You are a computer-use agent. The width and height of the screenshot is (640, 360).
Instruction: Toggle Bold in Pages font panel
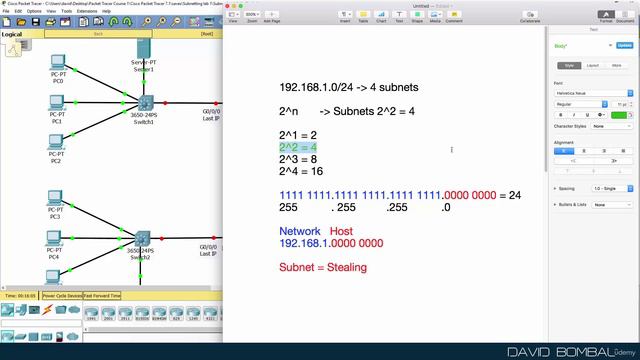561,115
